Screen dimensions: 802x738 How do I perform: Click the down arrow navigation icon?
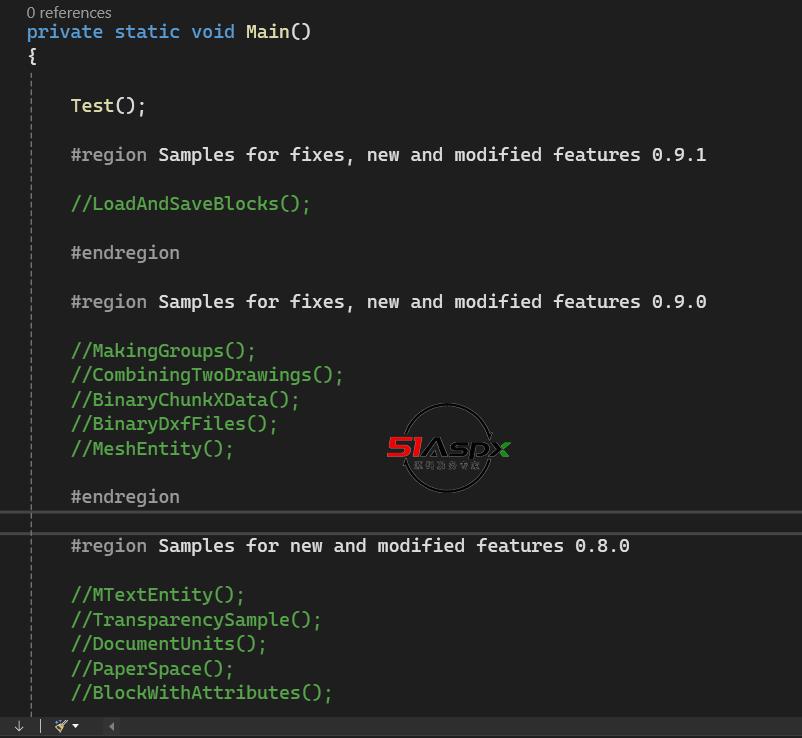[19, 726]
